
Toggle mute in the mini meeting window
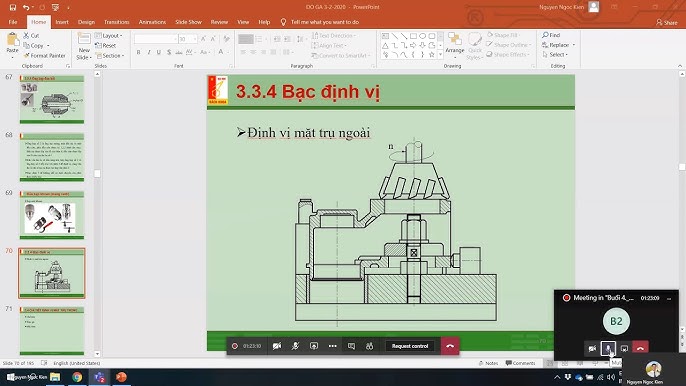click(x=608, y=348)
